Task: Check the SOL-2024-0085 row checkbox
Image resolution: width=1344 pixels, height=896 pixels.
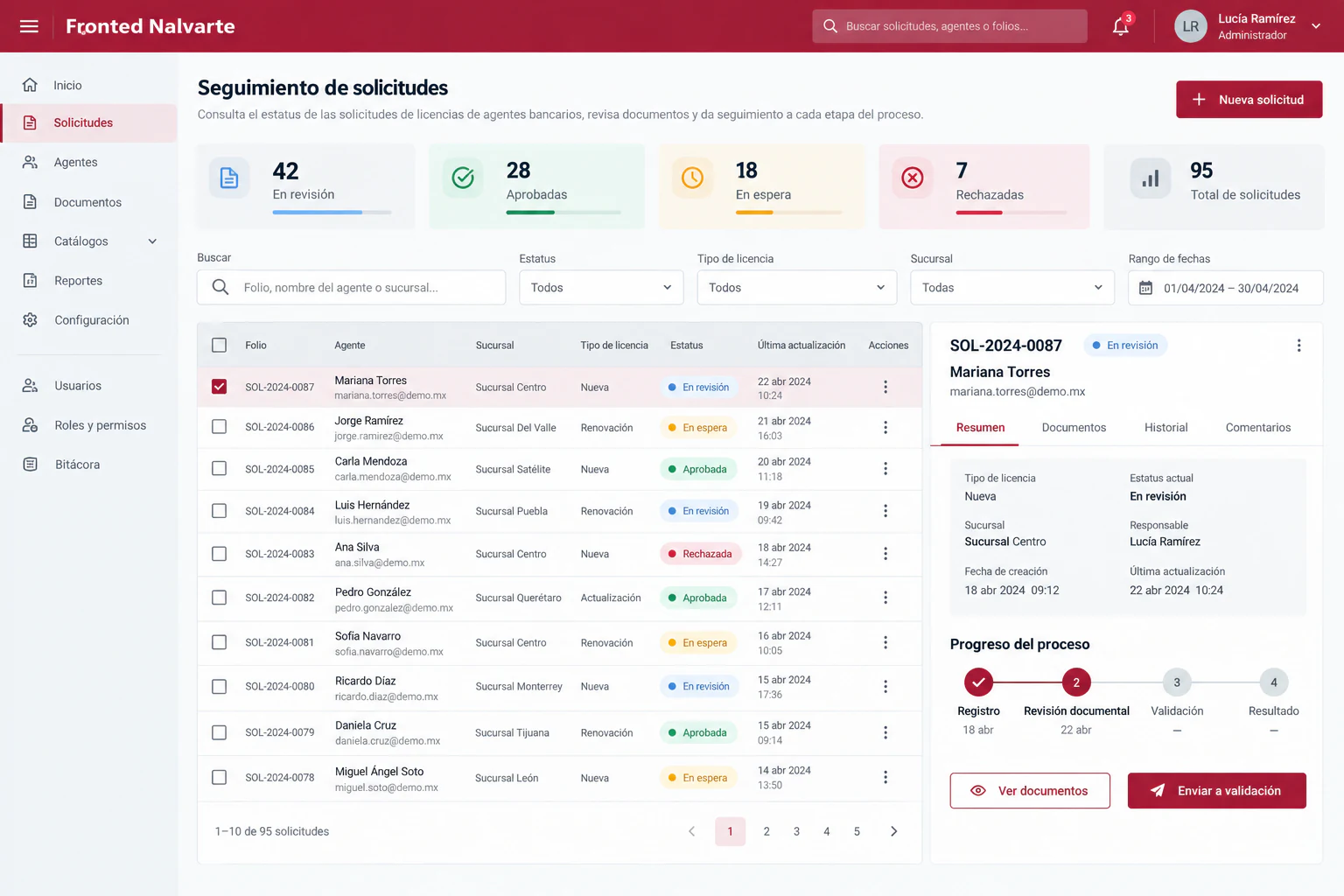Action: click(x=220, y=469)
